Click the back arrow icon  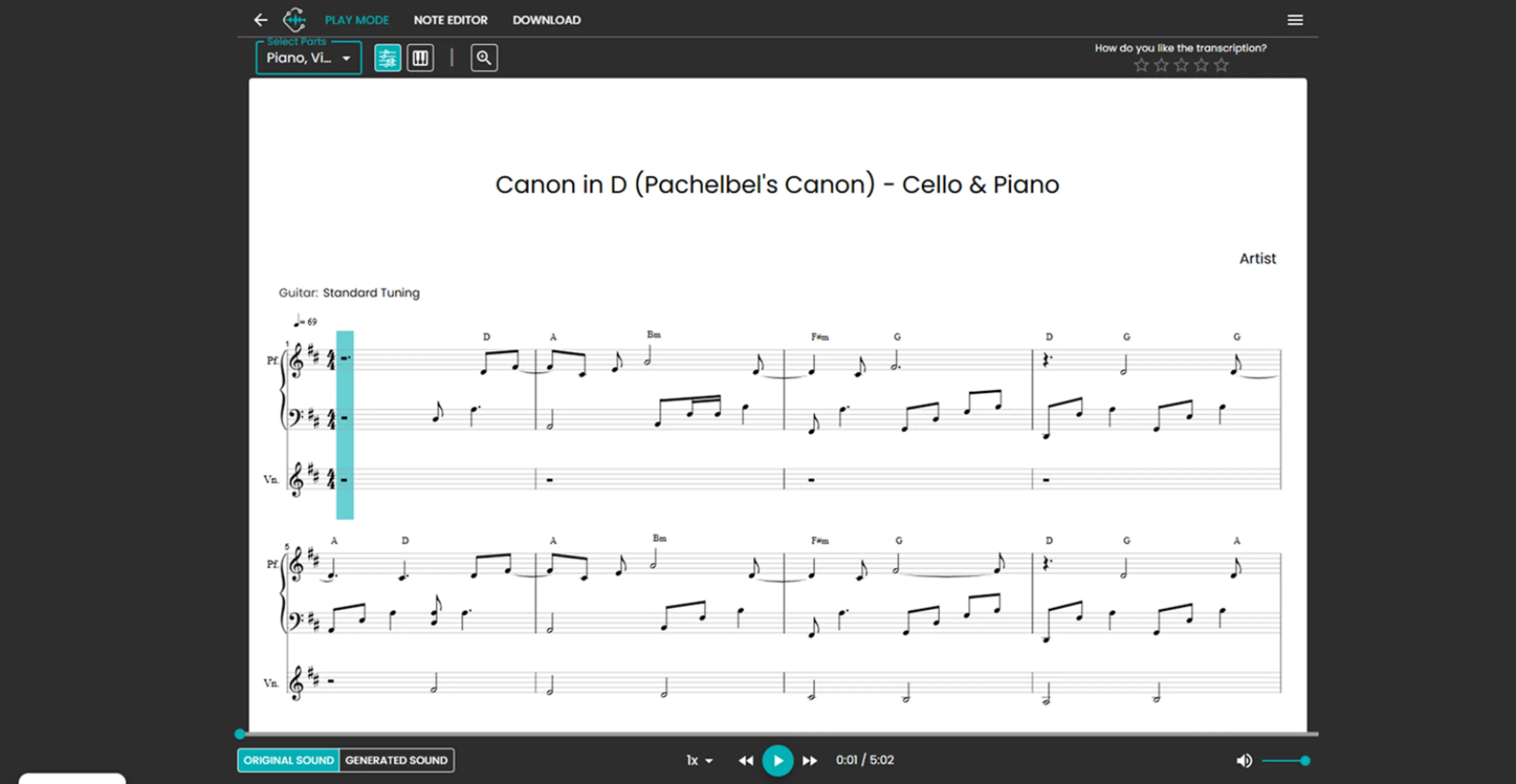tap(260, 20)
